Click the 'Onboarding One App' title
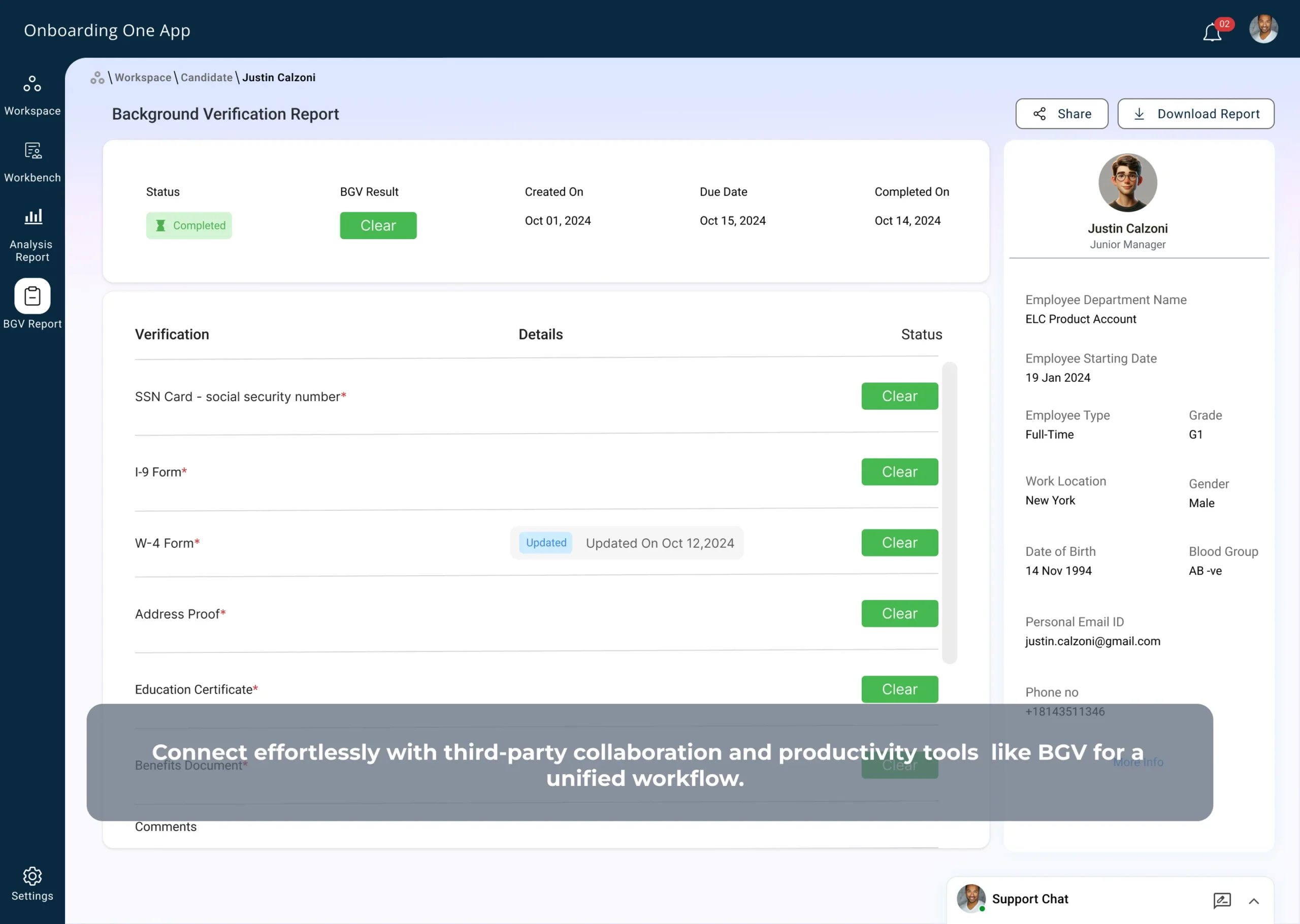1300x924 pixels. click(x=107, y=30)
